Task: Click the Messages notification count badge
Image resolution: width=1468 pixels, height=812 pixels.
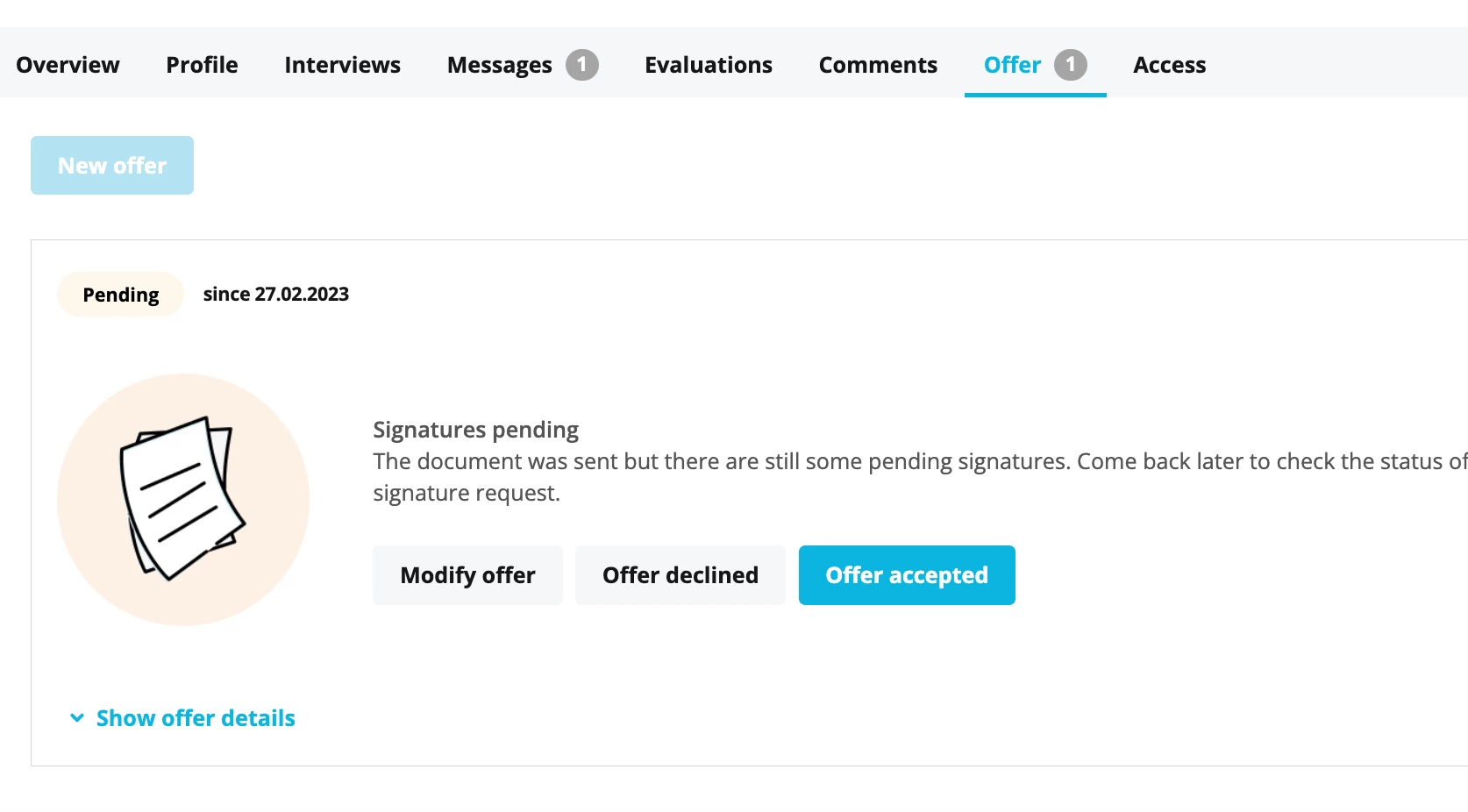Action: pyautogui.click(x=581, y=65)
